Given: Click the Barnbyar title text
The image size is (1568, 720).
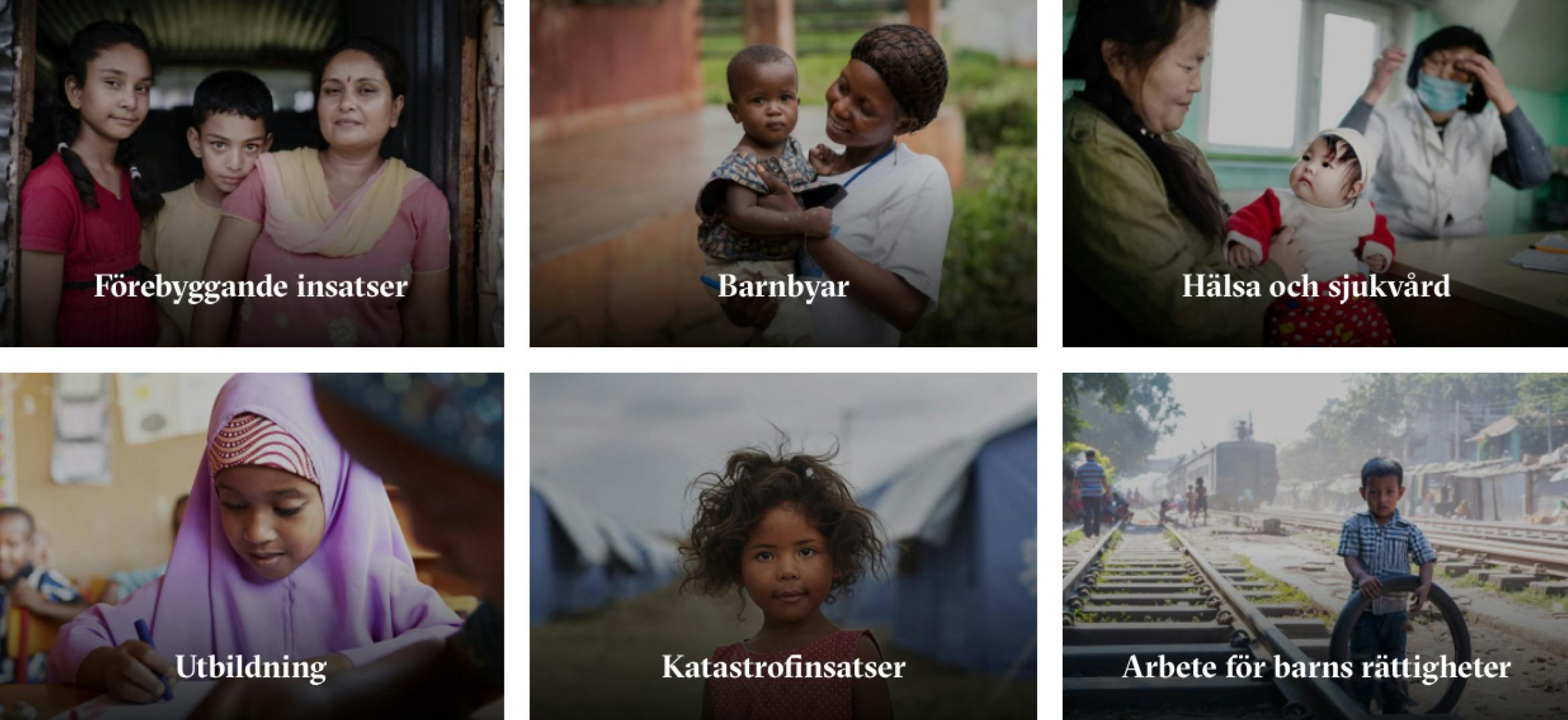Looking at the screenshot, I should click(783, 287).
